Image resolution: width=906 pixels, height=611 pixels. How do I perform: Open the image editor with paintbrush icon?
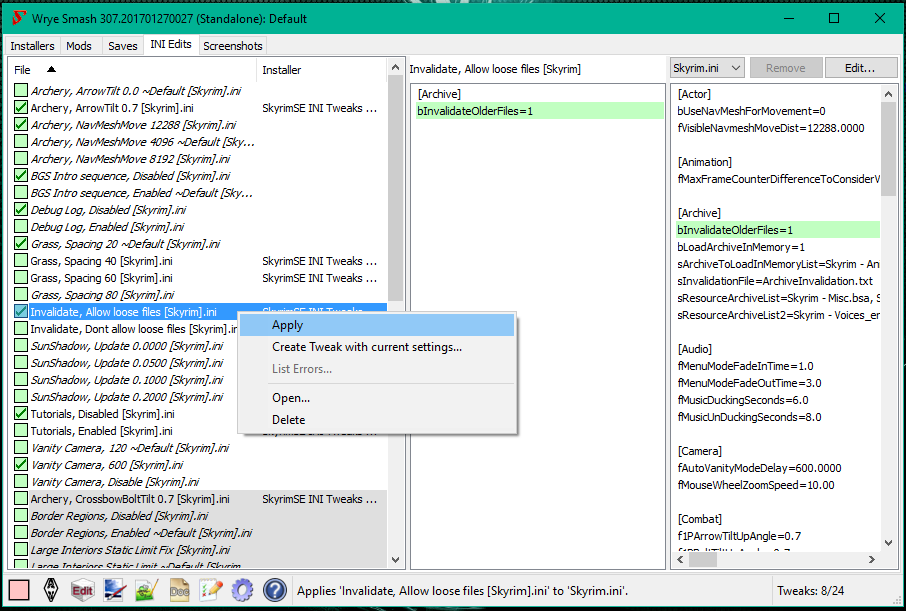pyautogui.click(x=115, y=589)
